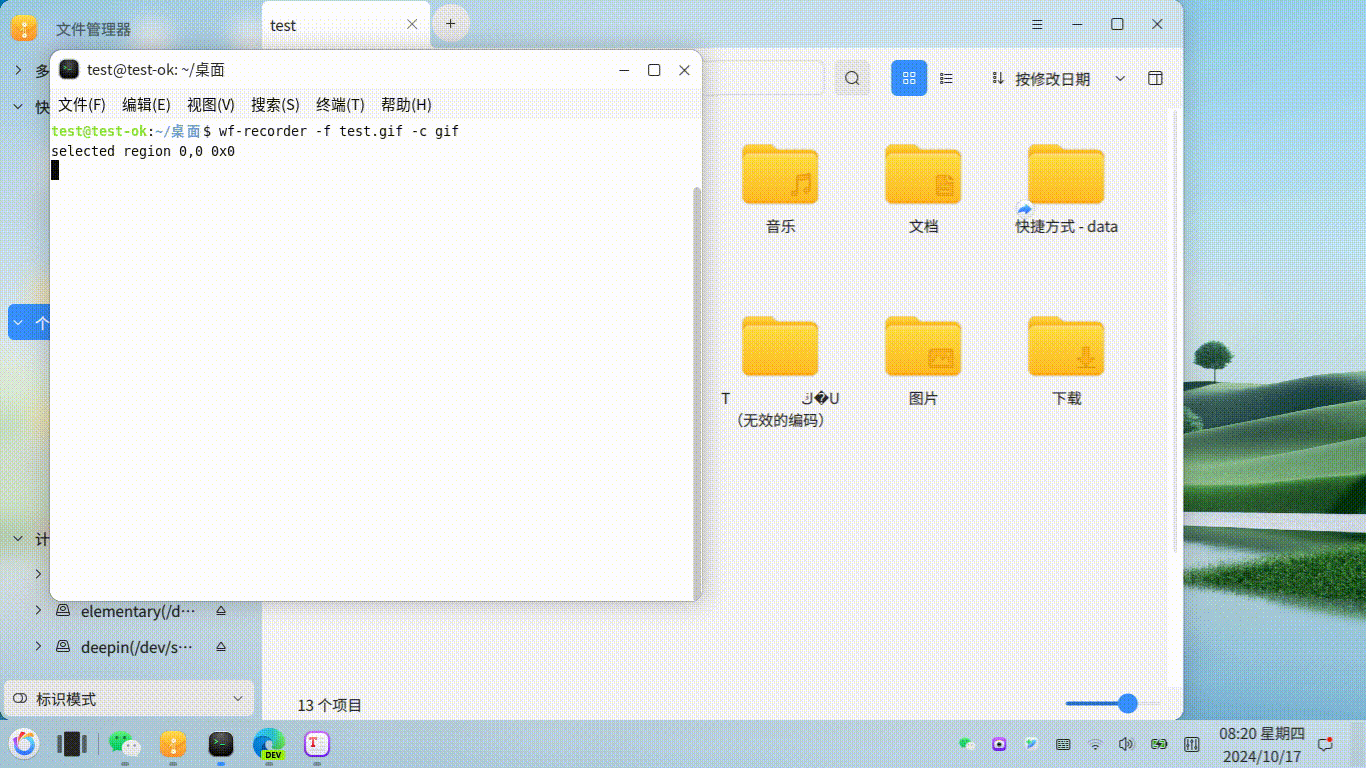
Task: Collapse the sidebar group starting with 快
Action: click(x=17, y=106)
